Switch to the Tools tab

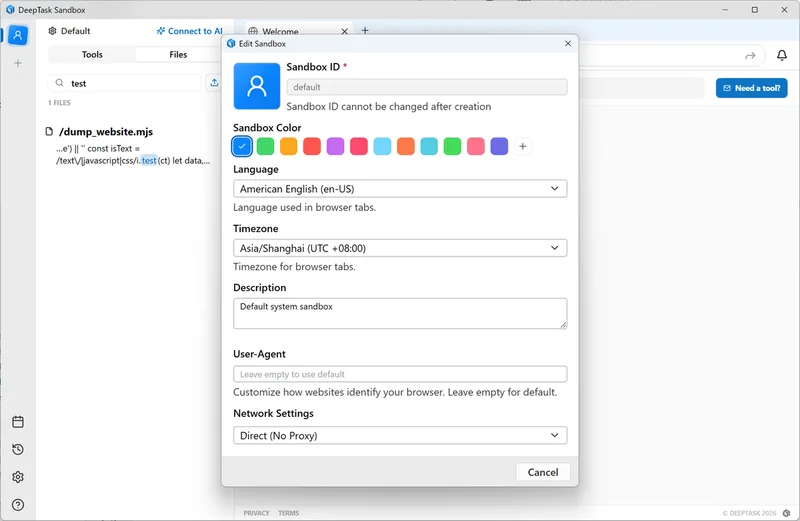92,55
